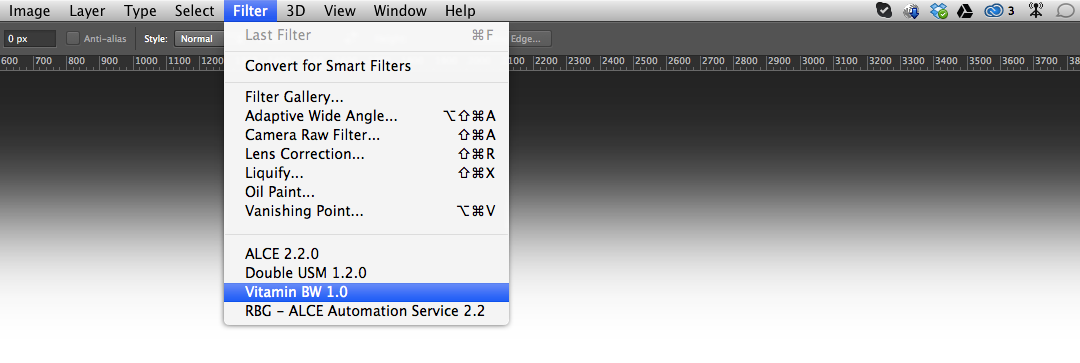The height and width of the screenshot is (363, 1080).
Task: Open the Dropbox menu bar icon
Action: (939, 10)
